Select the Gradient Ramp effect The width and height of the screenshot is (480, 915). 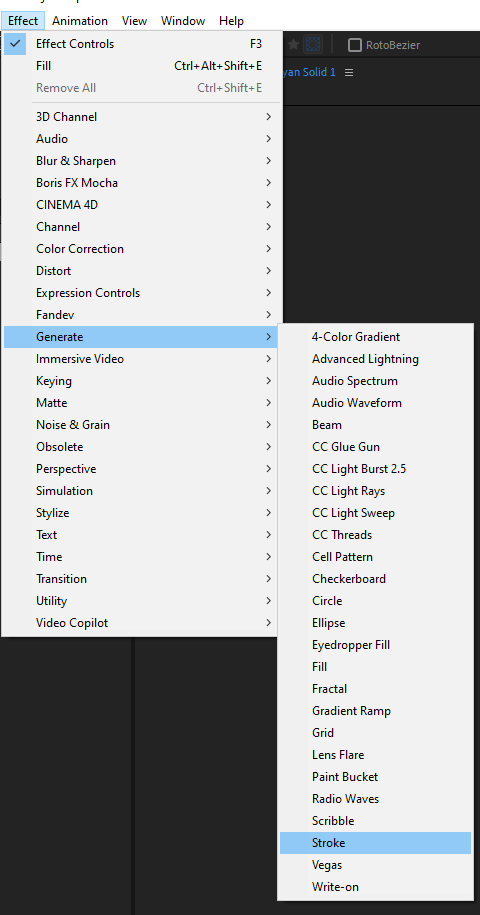click(x=375, y=711)
